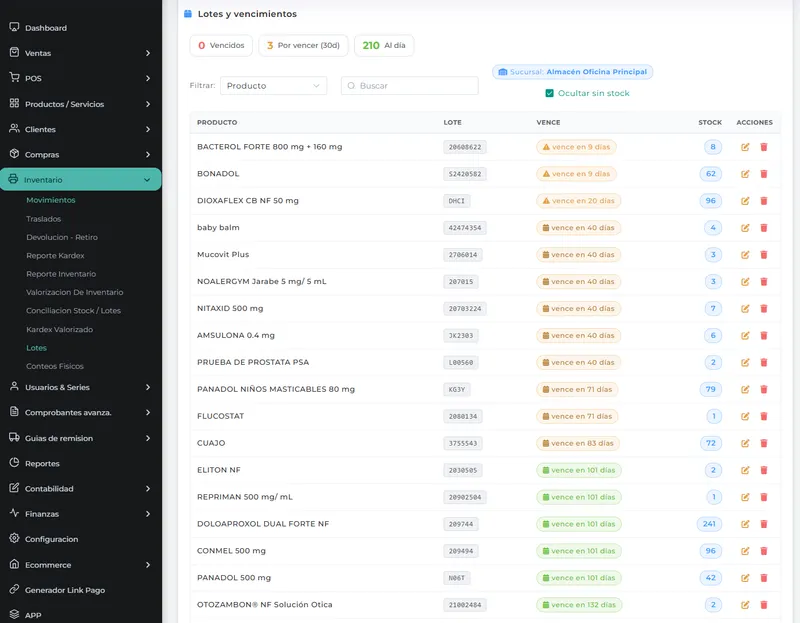This screenshot has height=623, width=800.
Task: Expand the Contabilidad menu chevron
Action: (x=148, y=489)
